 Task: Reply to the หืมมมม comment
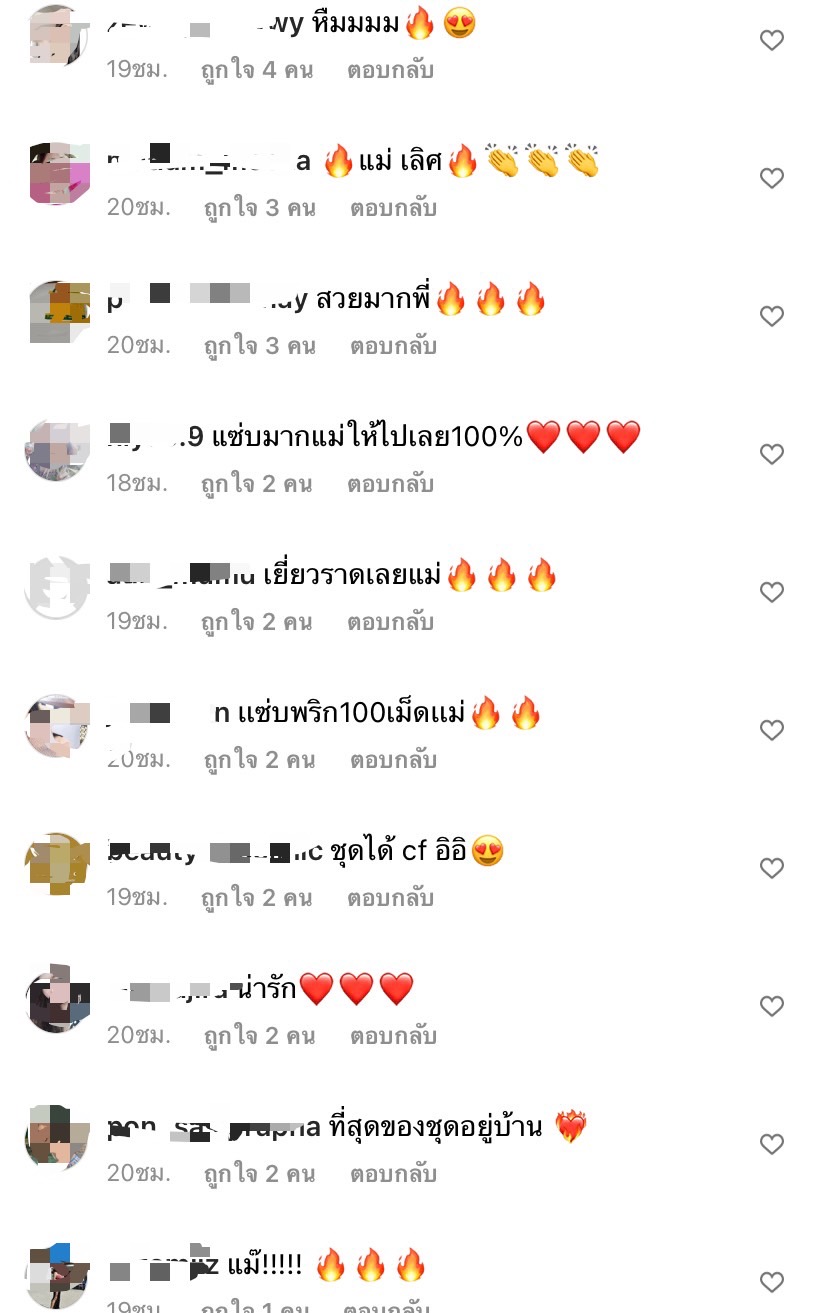(x=391, y=71)
